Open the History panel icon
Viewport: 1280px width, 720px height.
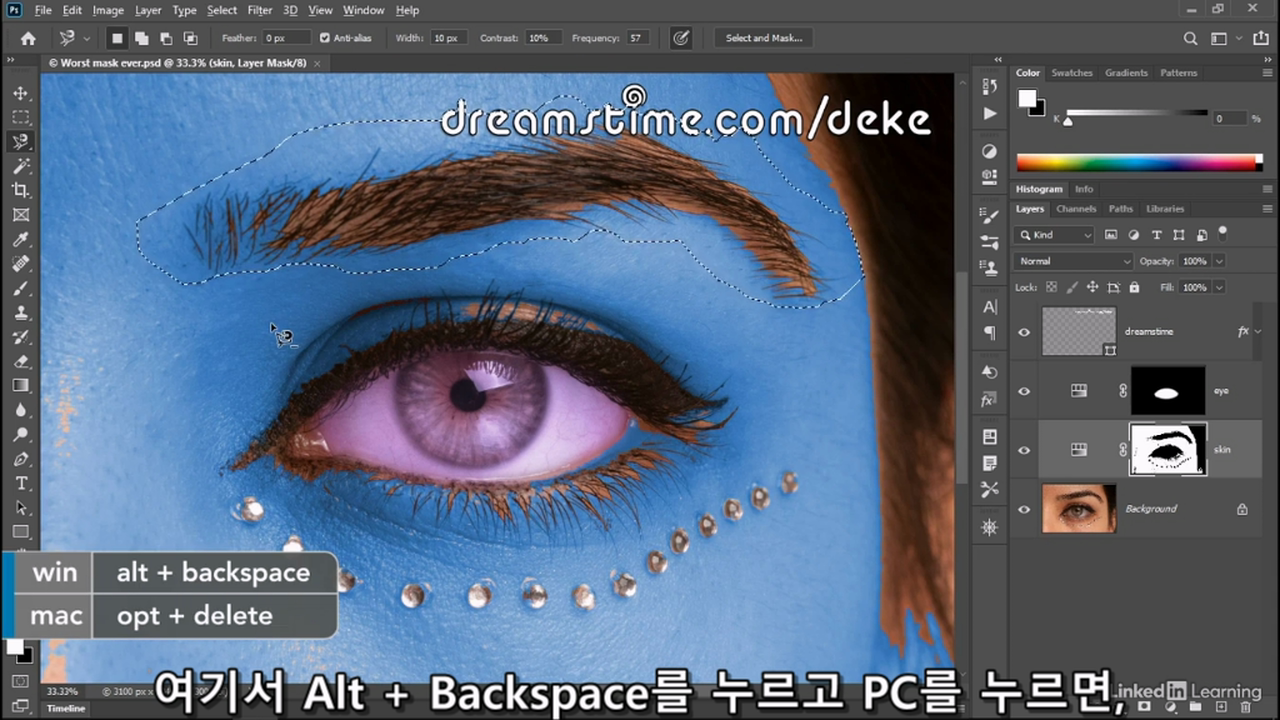point(990,87)
